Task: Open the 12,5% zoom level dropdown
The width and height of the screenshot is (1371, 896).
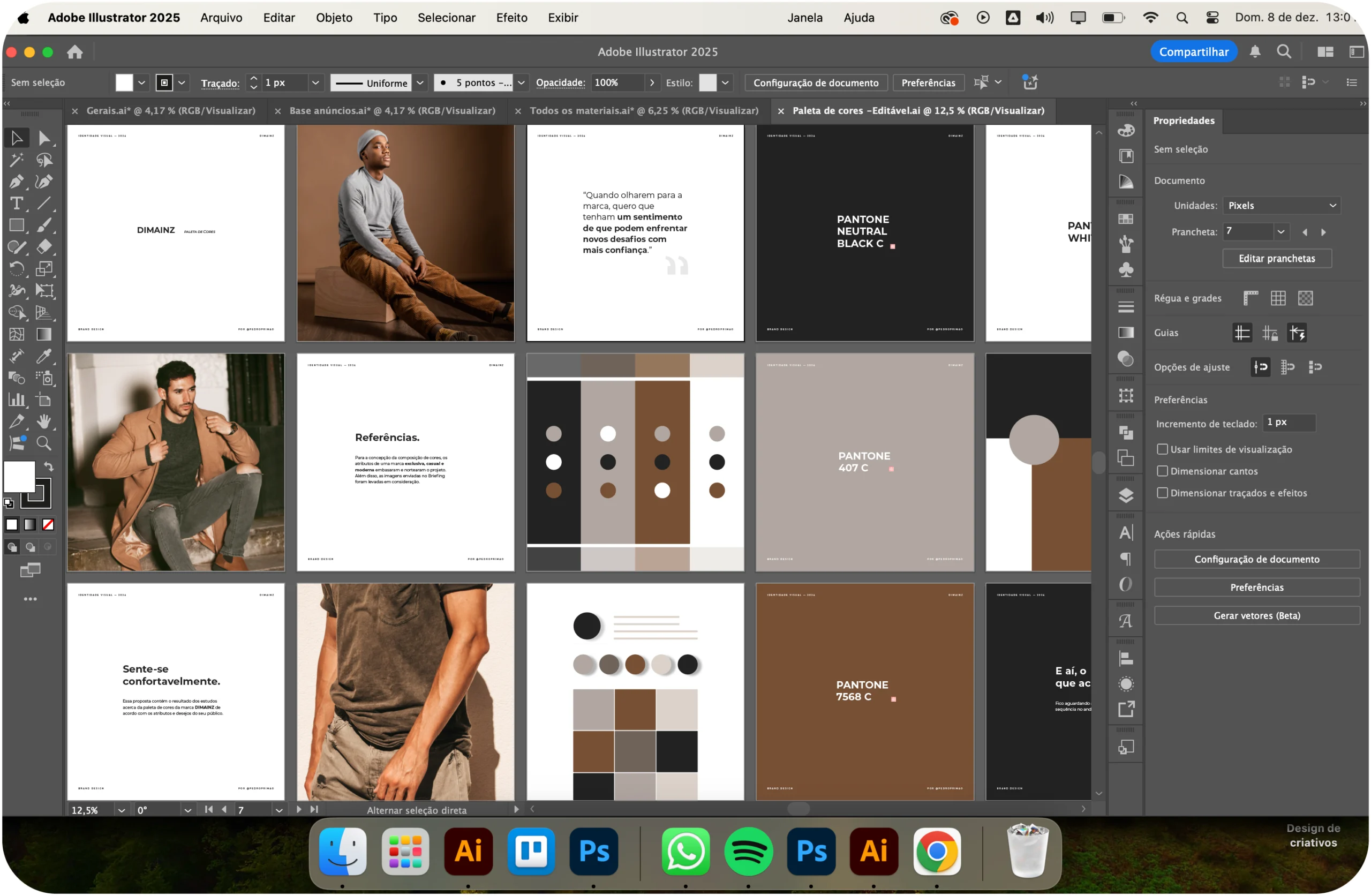Action: coord(122,811)
